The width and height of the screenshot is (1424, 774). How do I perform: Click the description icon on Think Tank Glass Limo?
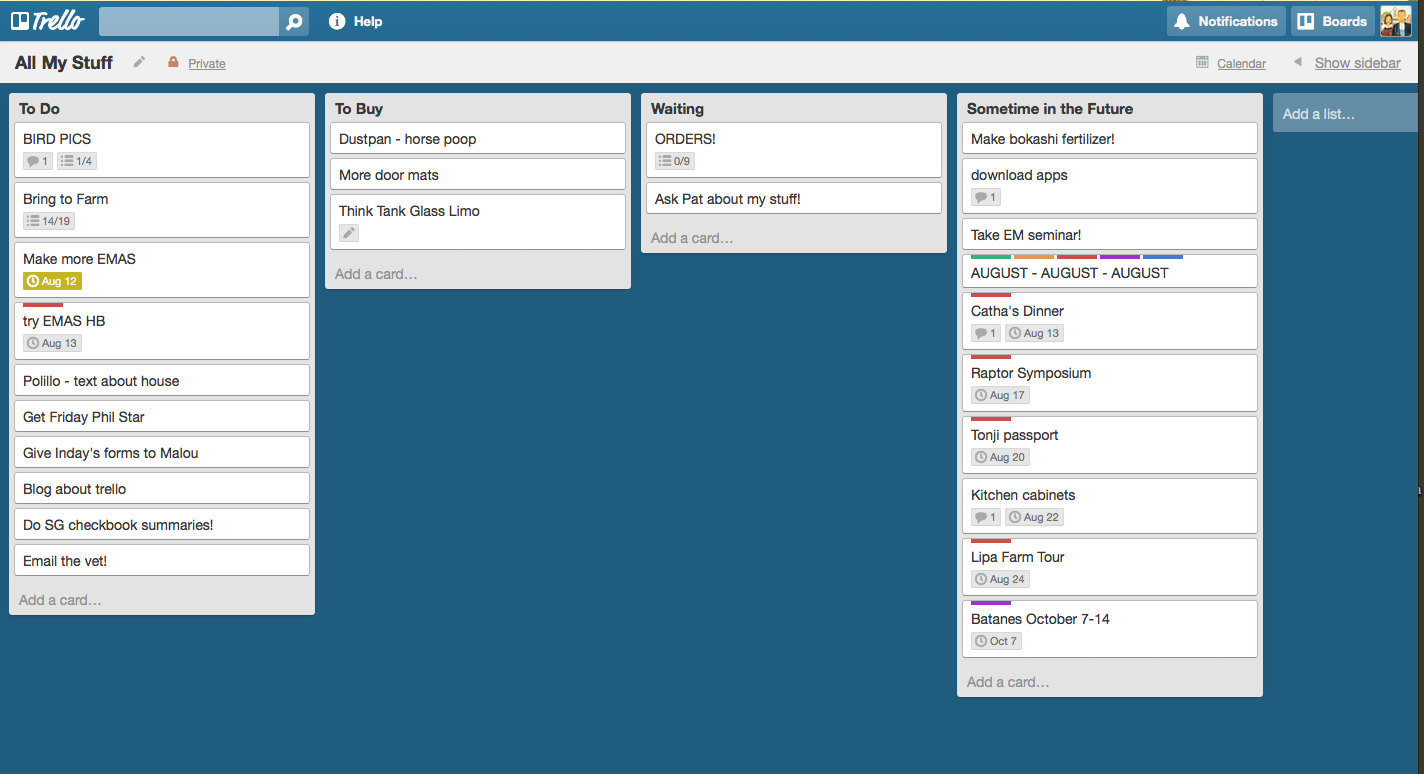tap(349, 233)
